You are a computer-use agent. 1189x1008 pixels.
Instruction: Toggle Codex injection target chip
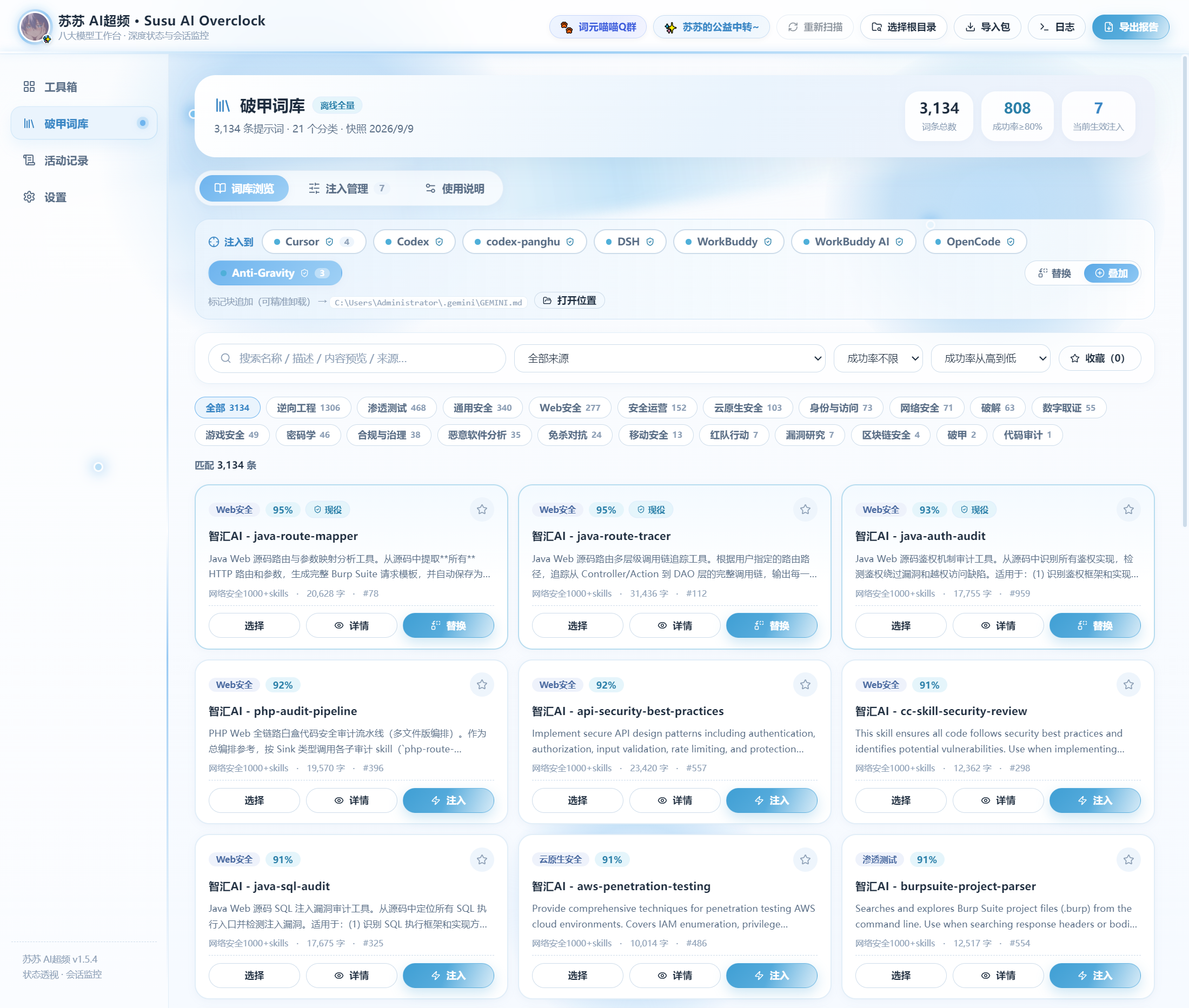[414, 242]
